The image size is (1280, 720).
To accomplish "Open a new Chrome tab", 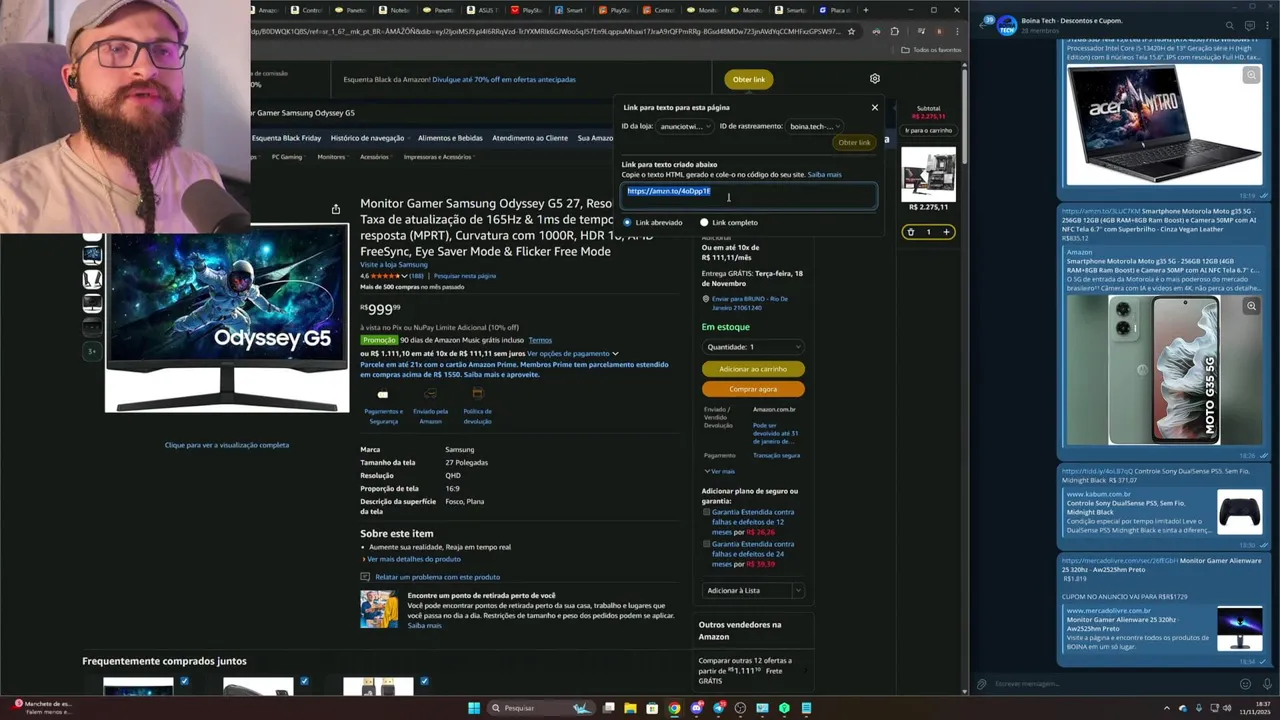I will pyautogui.click(x=866, y=10).
